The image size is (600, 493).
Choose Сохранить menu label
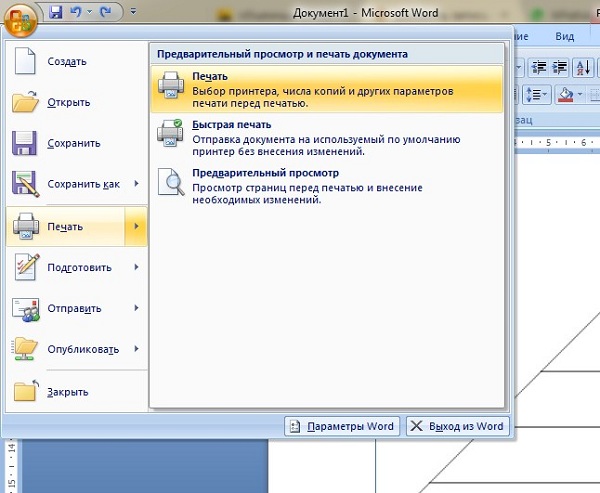click(x=74, y=143)
